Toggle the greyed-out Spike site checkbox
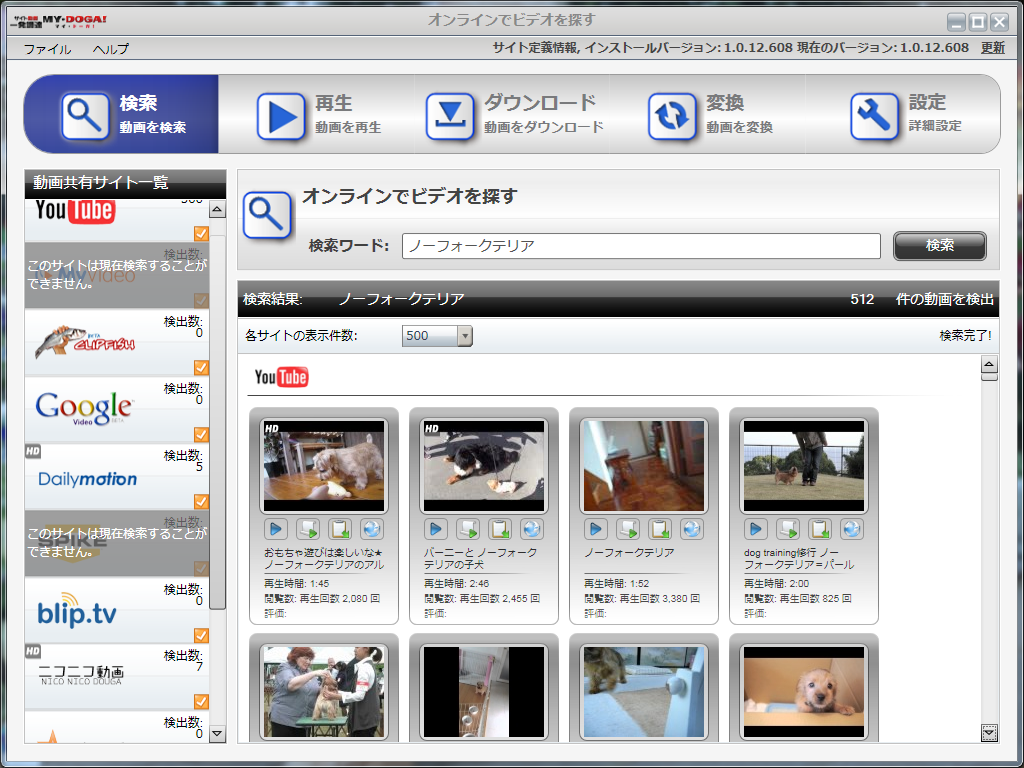The image size is (1024, 768). click(x=201, y=568)
